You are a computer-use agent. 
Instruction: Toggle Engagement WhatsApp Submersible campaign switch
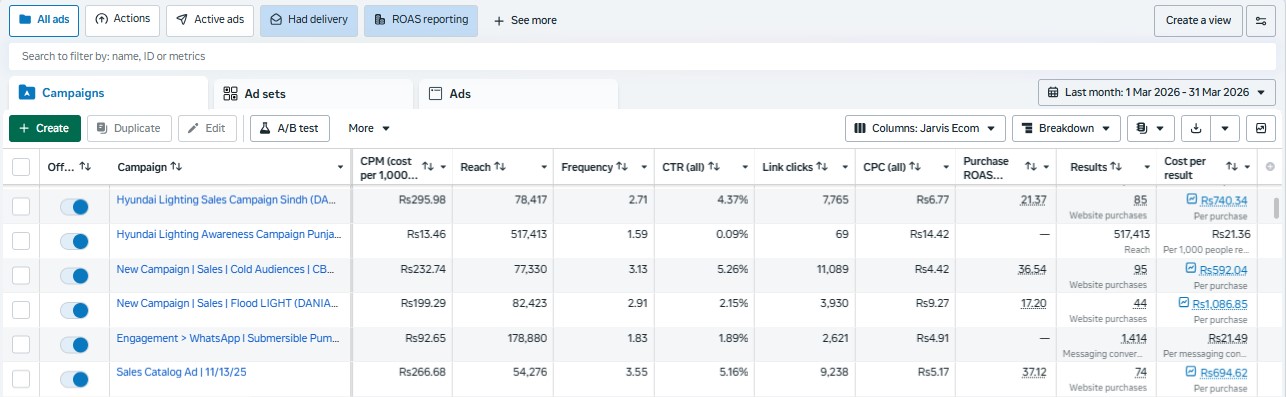[74, 344]
